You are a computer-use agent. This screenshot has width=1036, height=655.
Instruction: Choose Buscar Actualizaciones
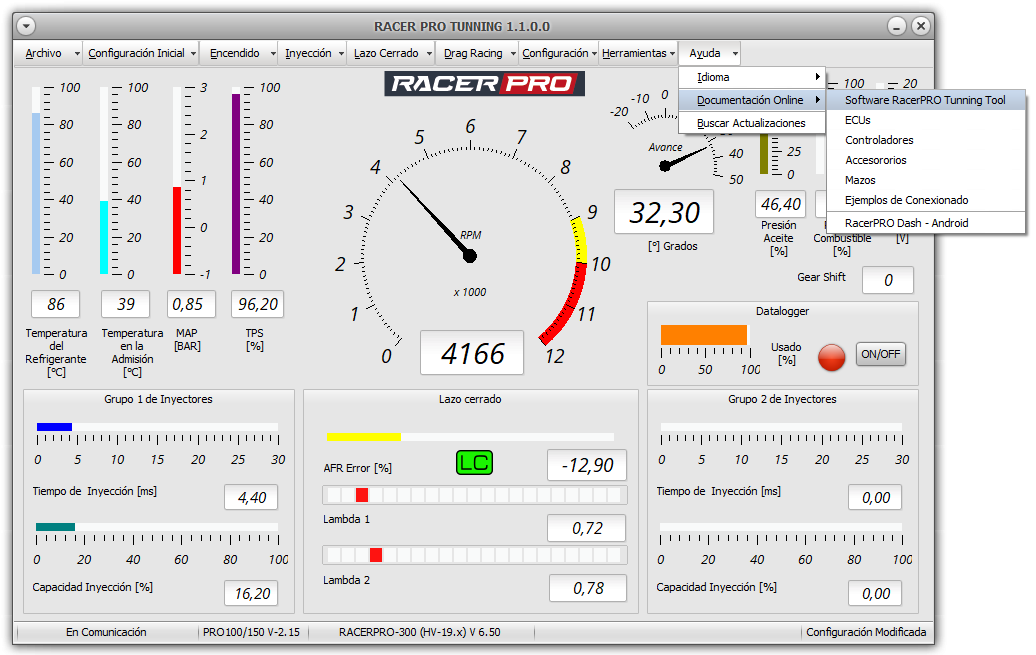(753, 124)
